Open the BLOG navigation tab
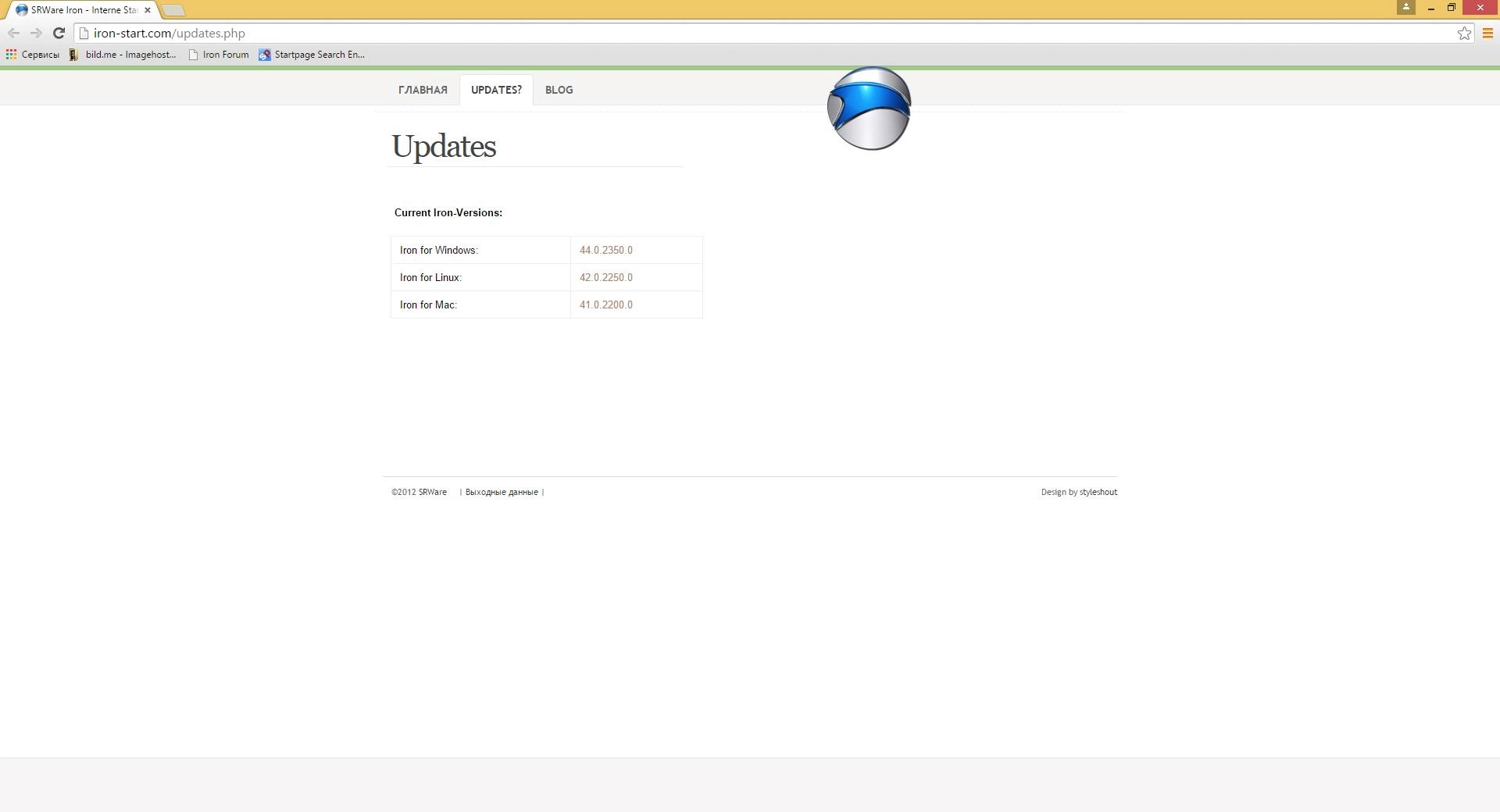The image size is (1500, 812). click(559, 90)
